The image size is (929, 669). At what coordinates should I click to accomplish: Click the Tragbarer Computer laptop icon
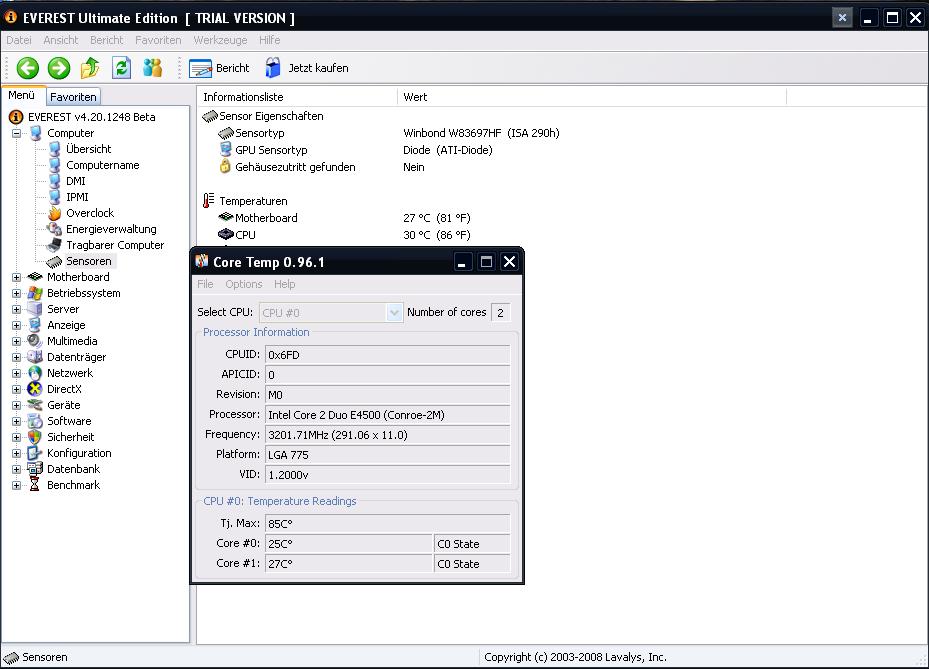[x=55, y=245]
